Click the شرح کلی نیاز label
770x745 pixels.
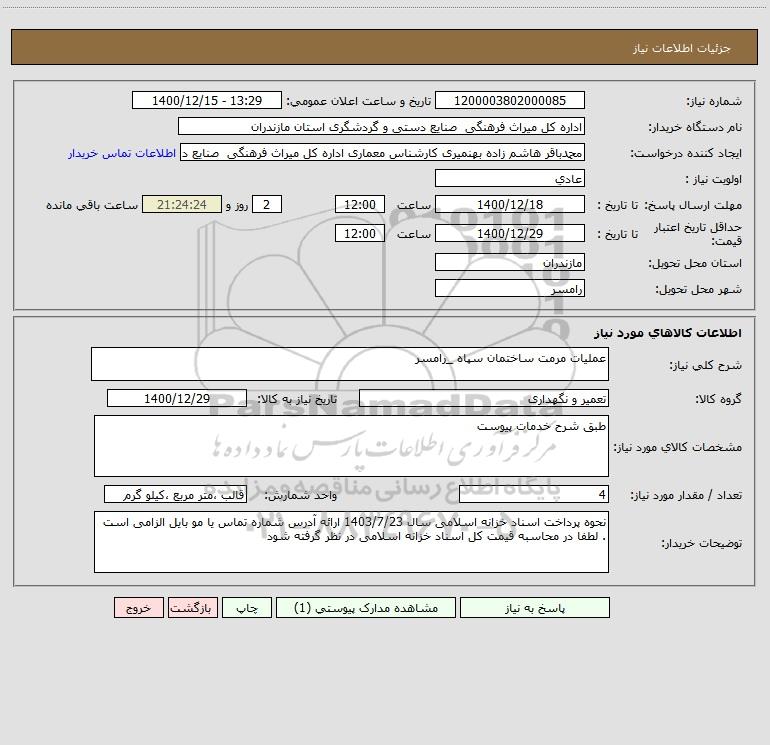706,365
